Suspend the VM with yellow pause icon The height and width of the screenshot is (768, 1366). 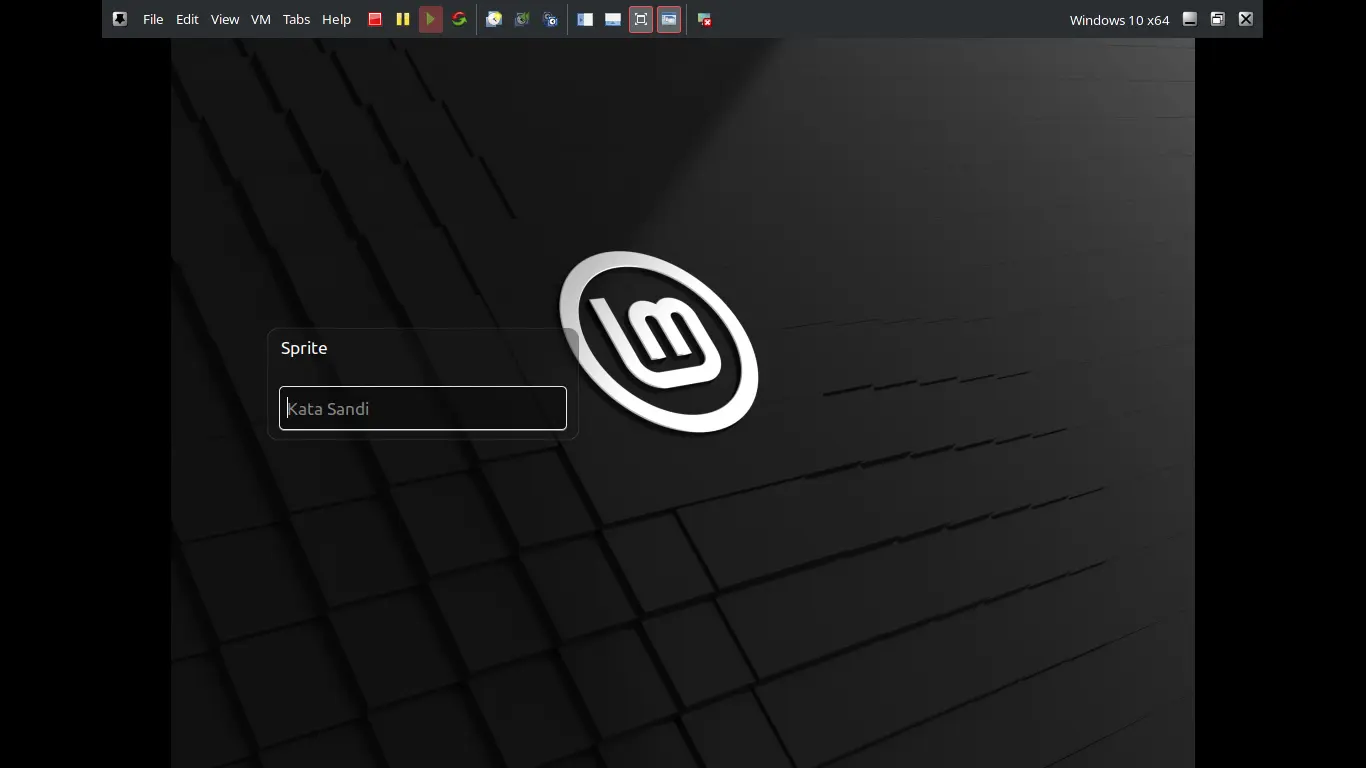click(403, 19)
